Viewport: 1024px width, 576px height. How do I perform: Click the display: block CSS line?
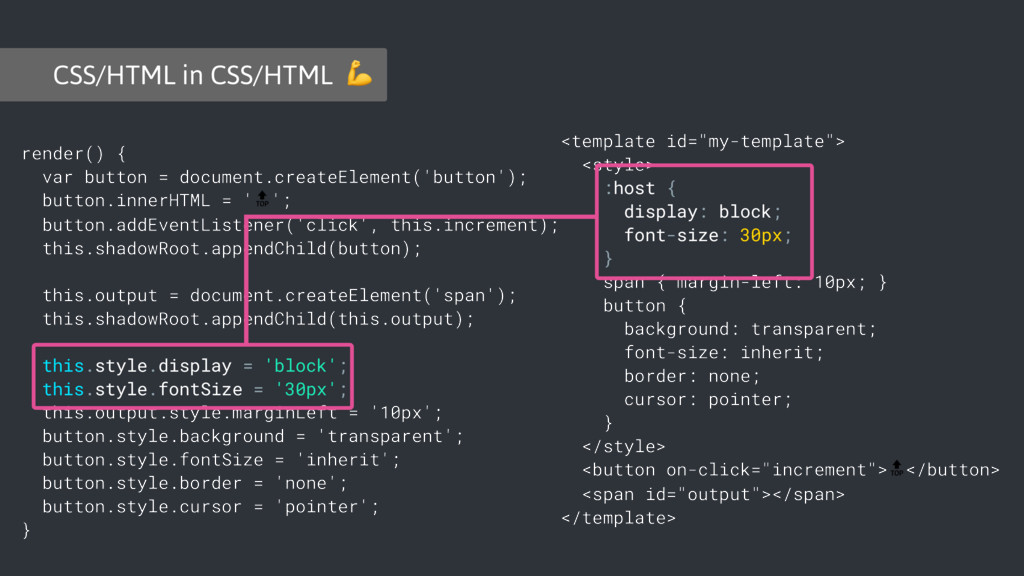click(702, 212)
